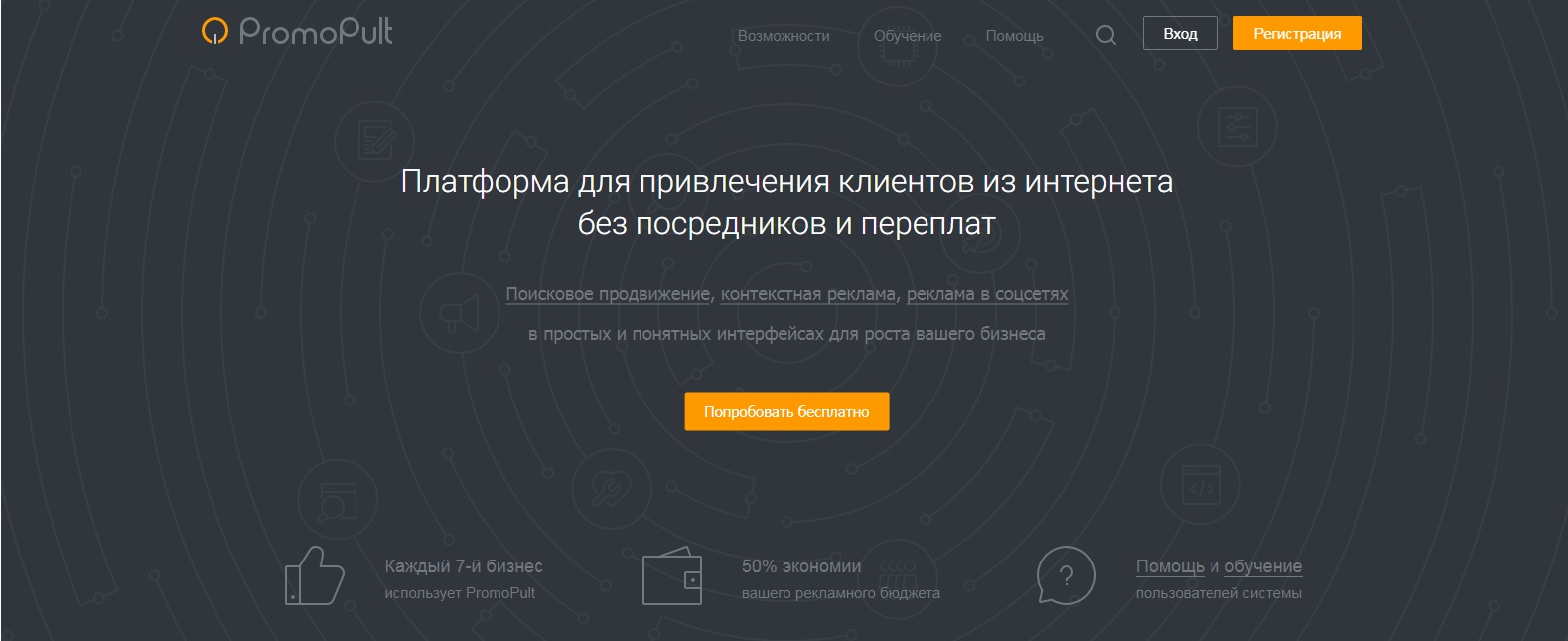Click the orange Регистрация button
Screen dimensions: 1568x641
coord(1297,34)
